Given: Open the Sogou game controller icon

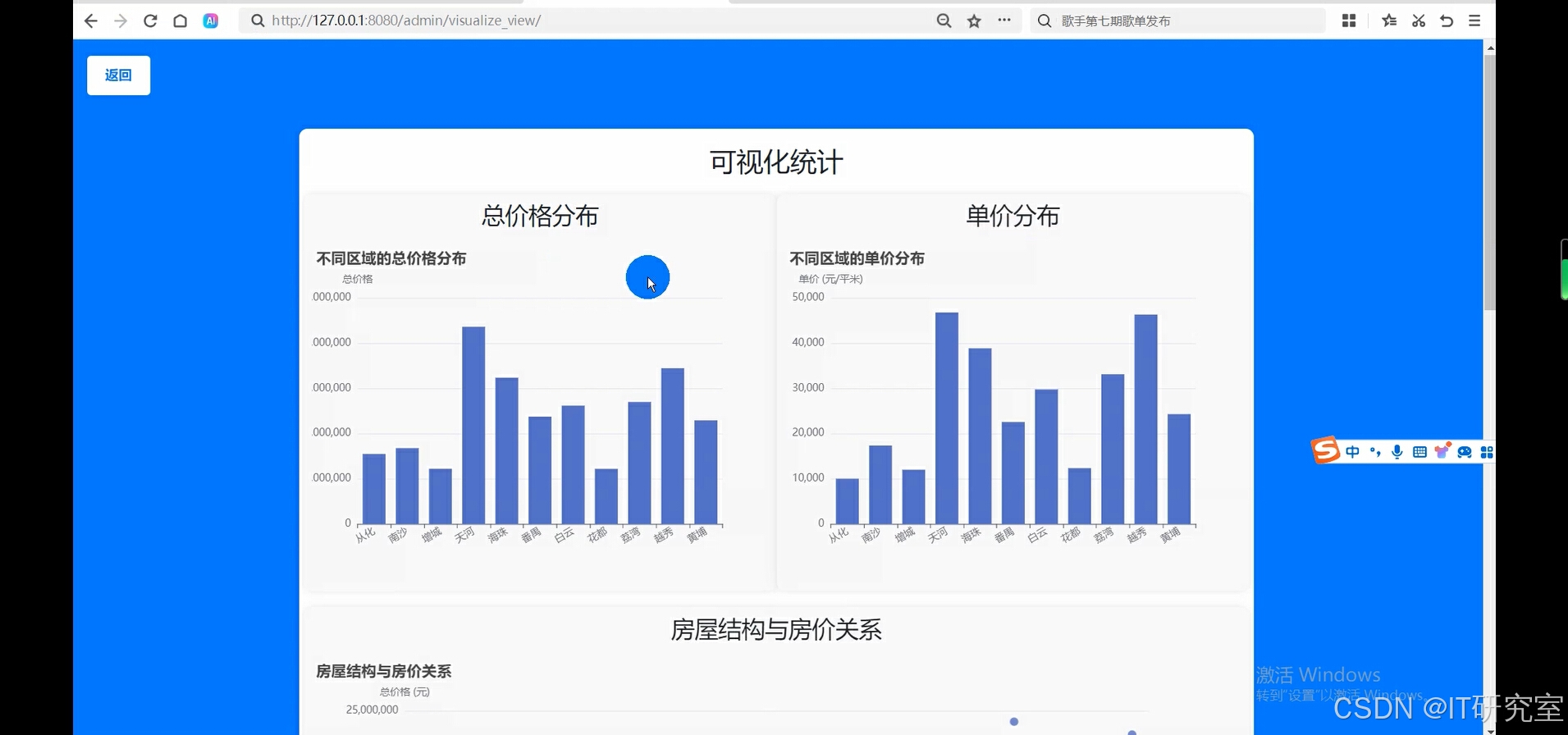Looking at the screenshot, I should 1465,452.
